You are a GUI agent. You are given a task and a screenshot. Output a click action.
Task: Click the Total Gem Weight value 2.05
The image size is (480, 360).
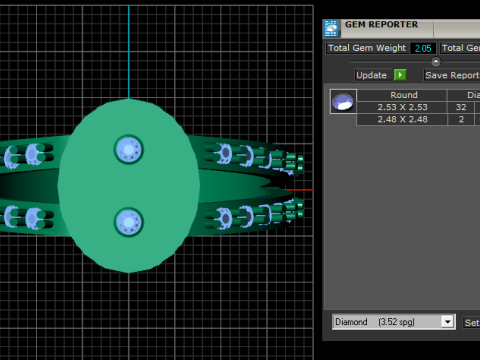(x=423, y=48)
